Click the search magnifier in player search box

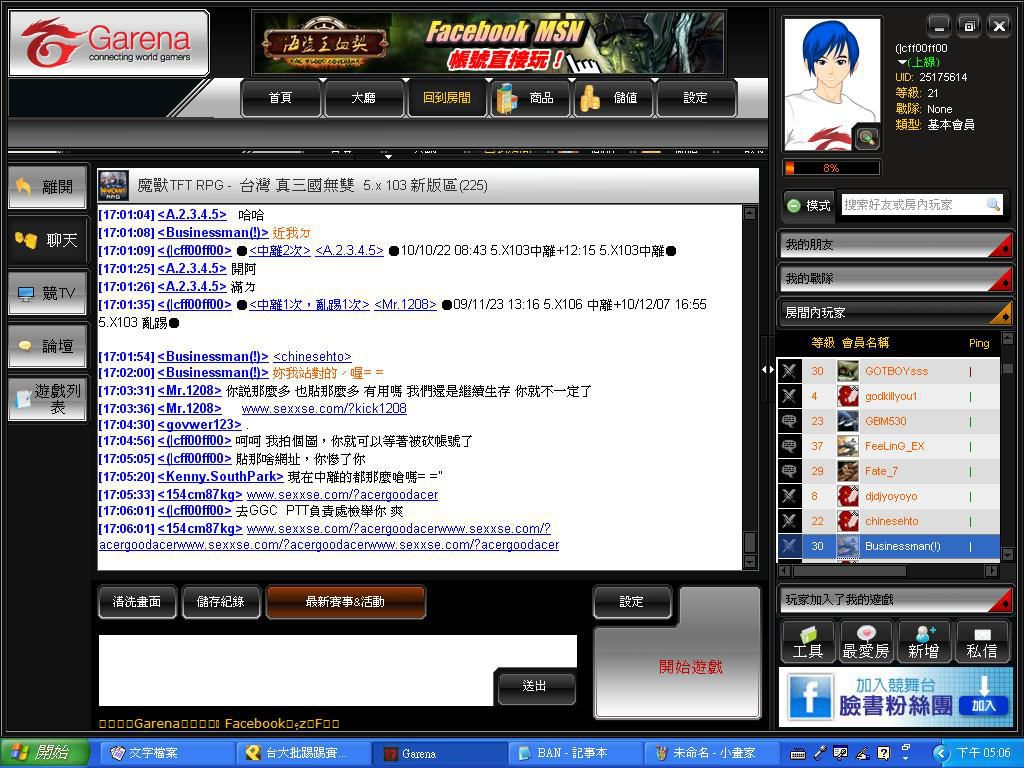(993, 205)
